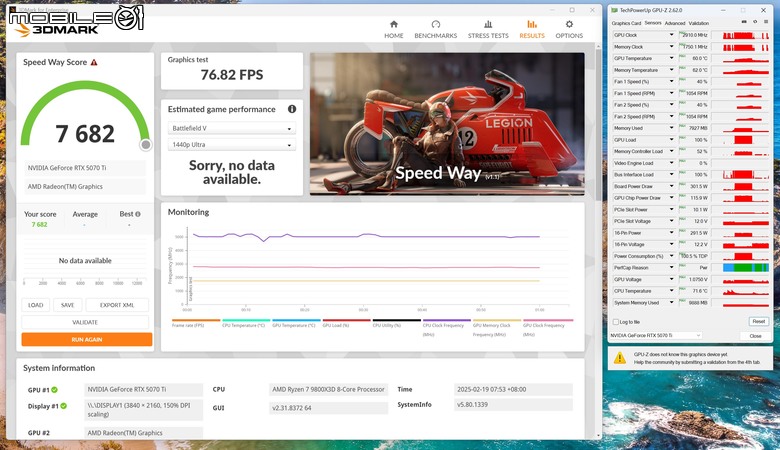Toggle Frame rate (FPS) legend in Monitoring
The height and width of the screenshot is (450, 780).
click(x=195, y=323)
